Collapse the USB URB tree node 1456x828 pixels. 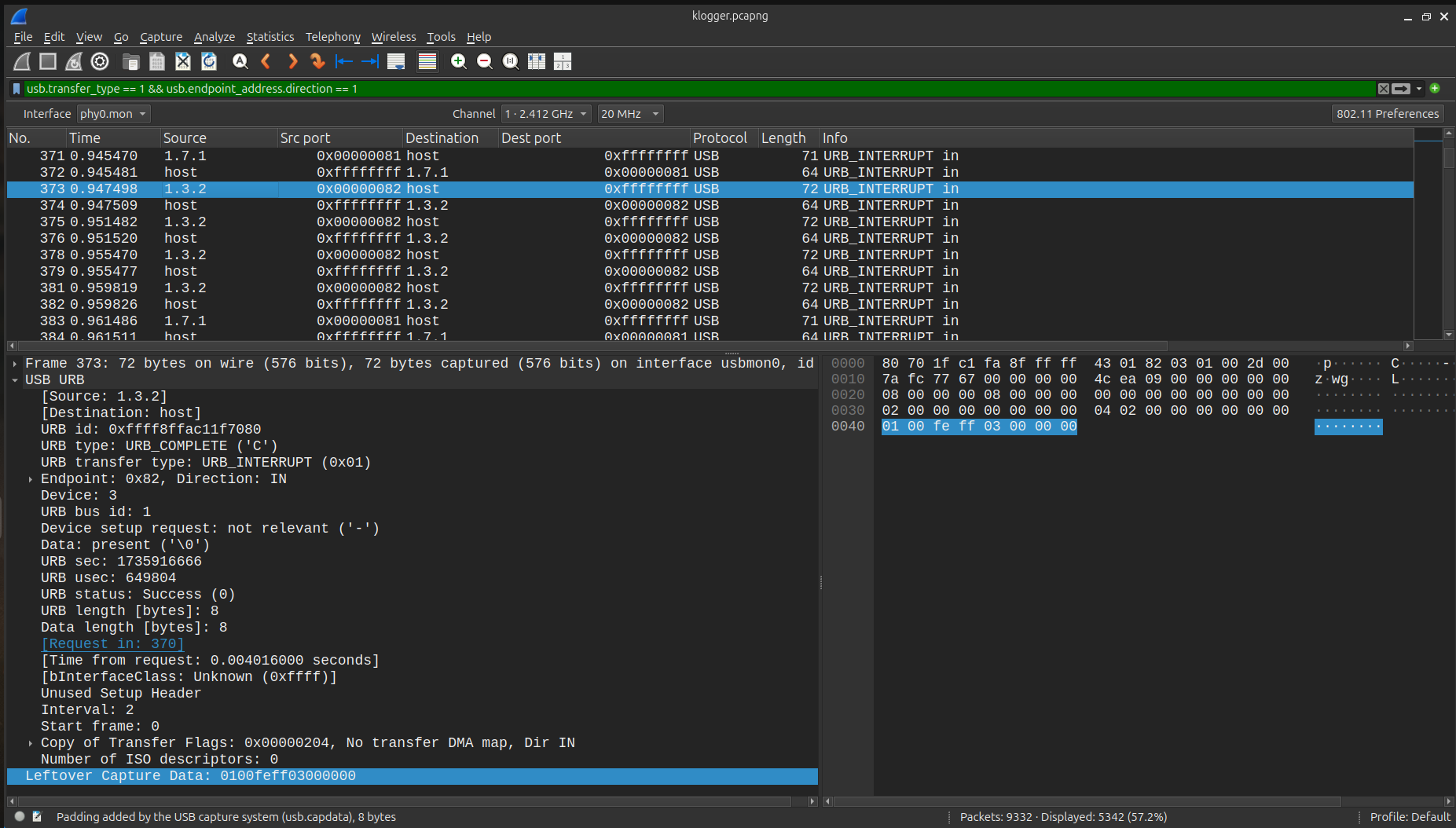click(15, 380)
